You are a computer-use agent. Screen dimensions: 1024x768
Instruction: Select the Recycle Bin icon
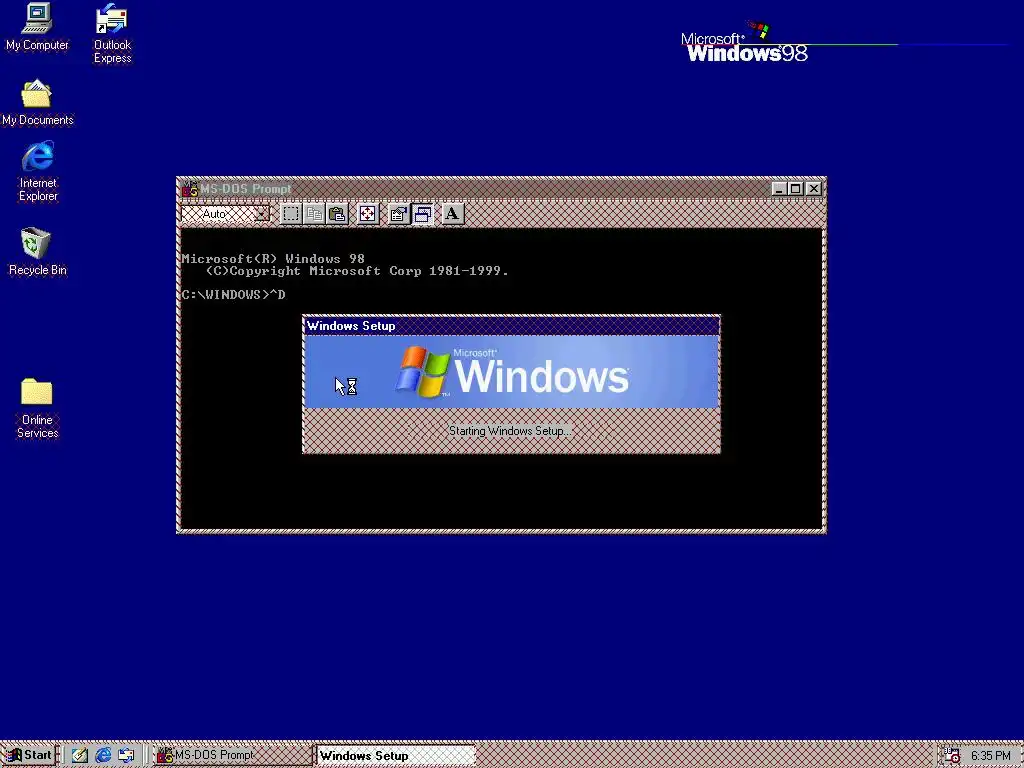tap(37, 251)
